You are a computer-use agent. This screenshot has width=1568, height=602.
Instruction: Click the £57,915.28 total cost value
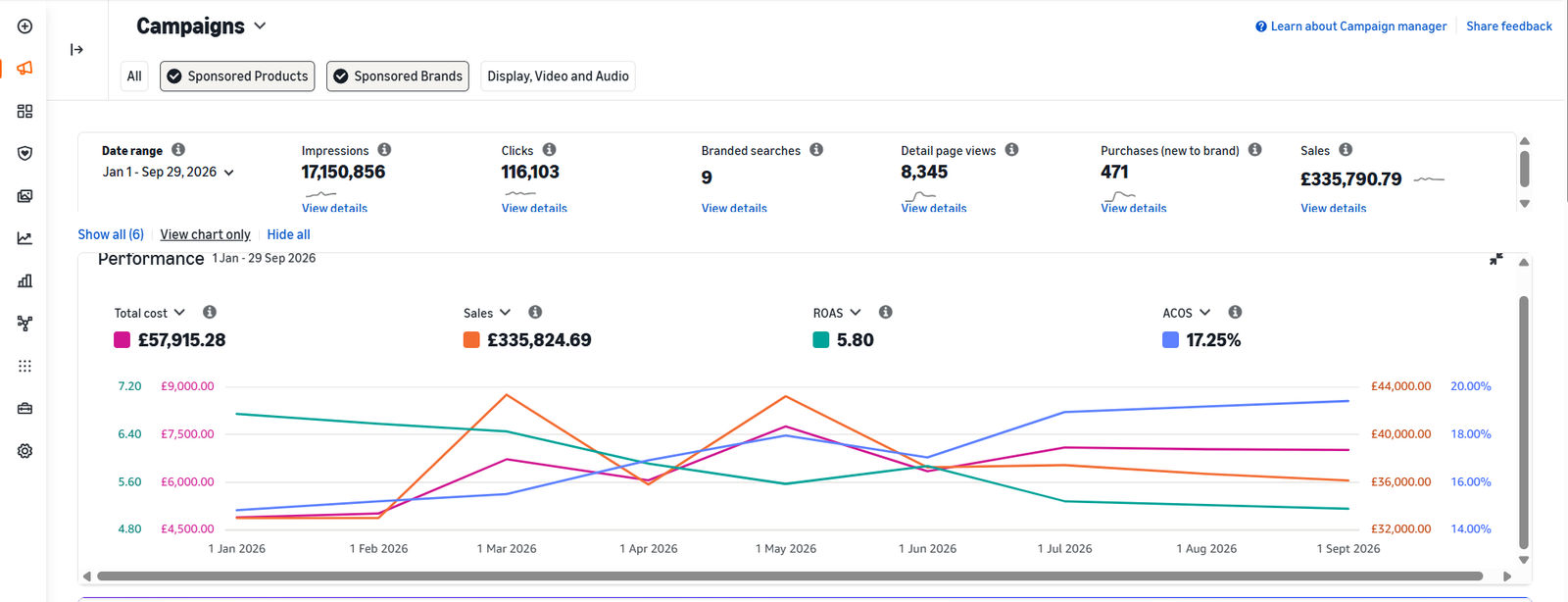[x=181, y=340]
